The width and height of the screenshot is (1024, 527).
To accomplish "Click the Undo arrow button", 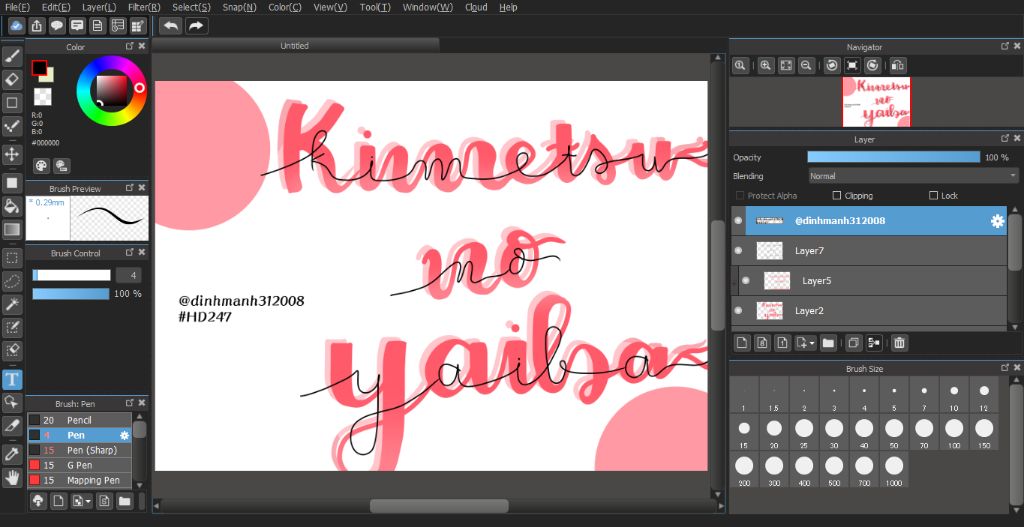I will coord(171,26).
